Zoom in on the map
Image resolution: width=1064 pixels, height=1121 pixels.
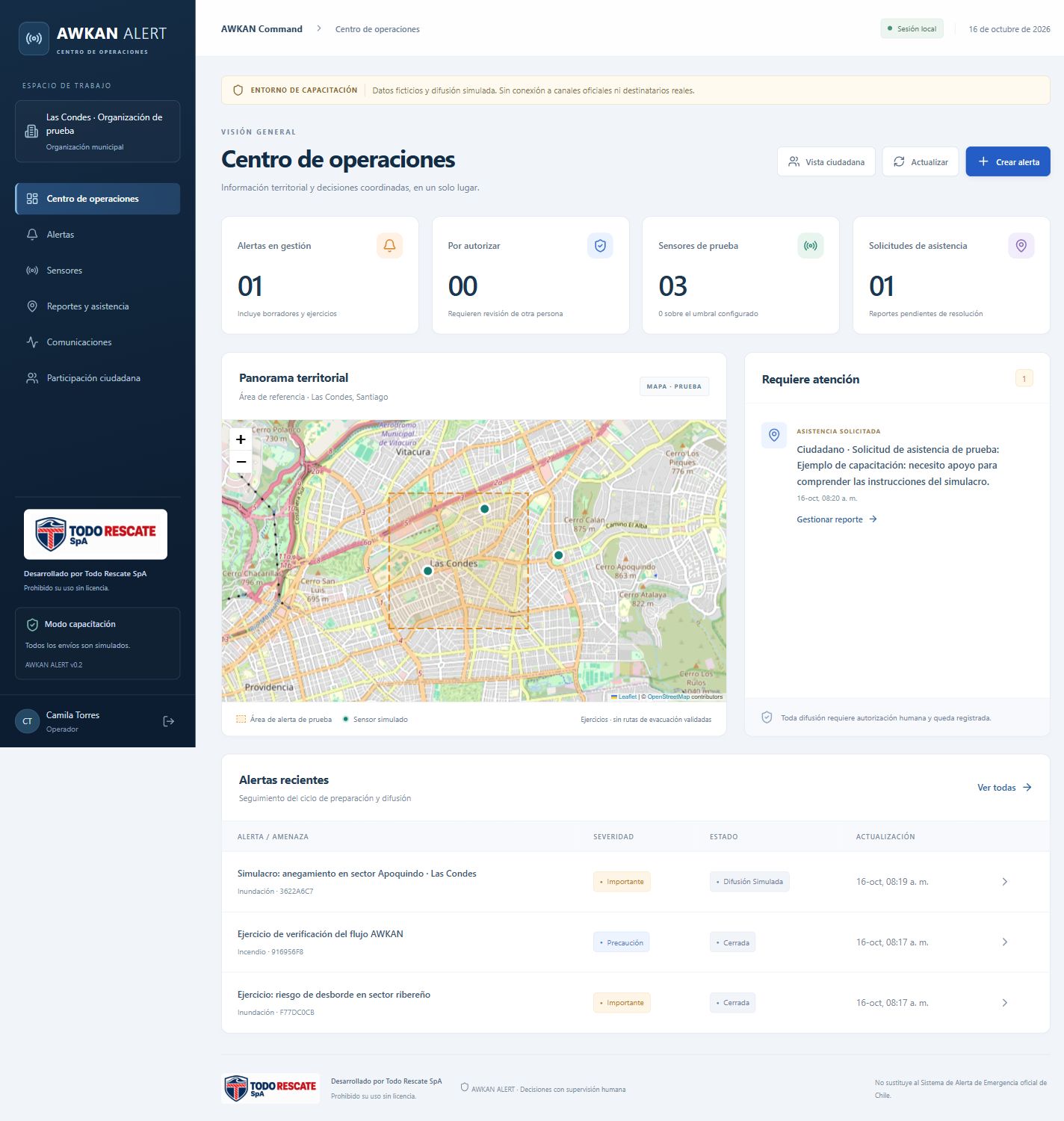pos(241,439)
